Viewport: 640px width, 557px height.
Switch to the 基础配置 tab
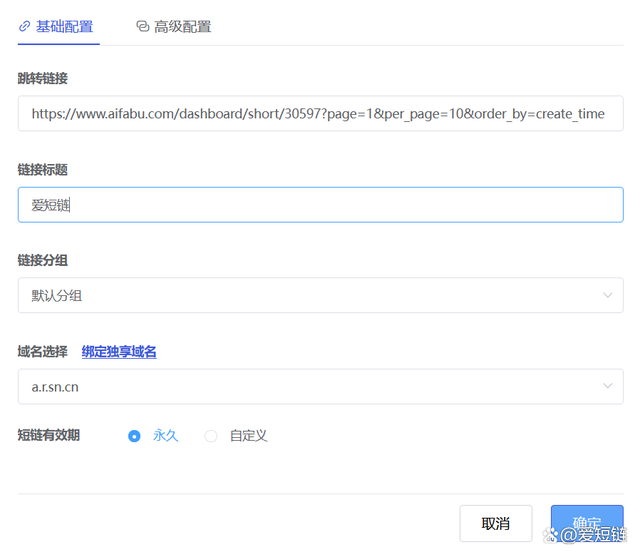click(x=57, y=27)
